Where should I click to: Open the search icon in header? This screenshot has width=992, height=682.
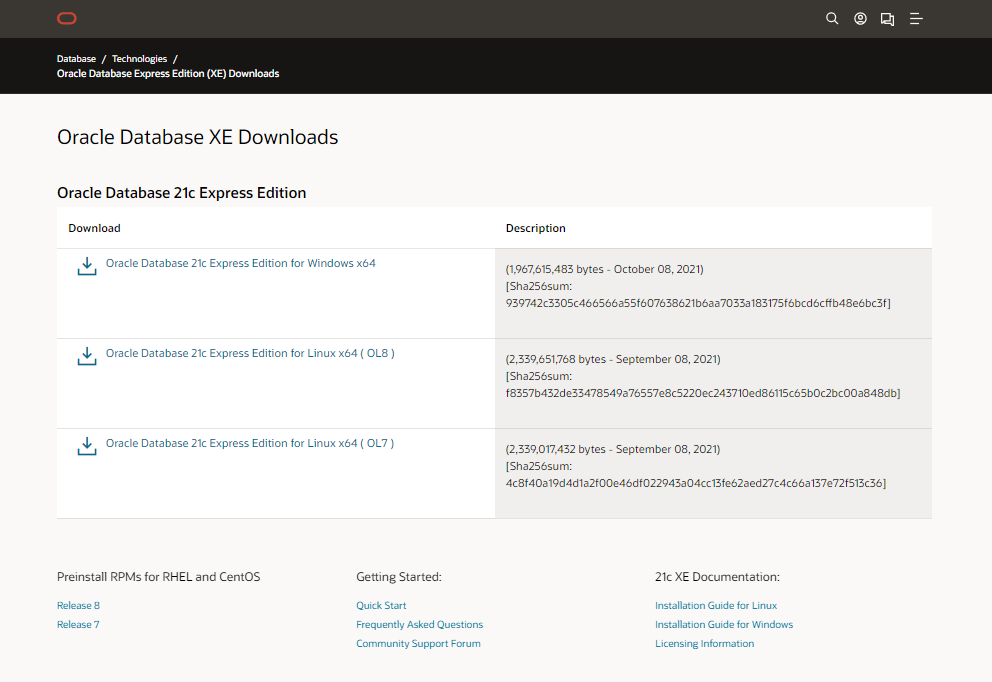pyautogui.click(x=832, y=18)
